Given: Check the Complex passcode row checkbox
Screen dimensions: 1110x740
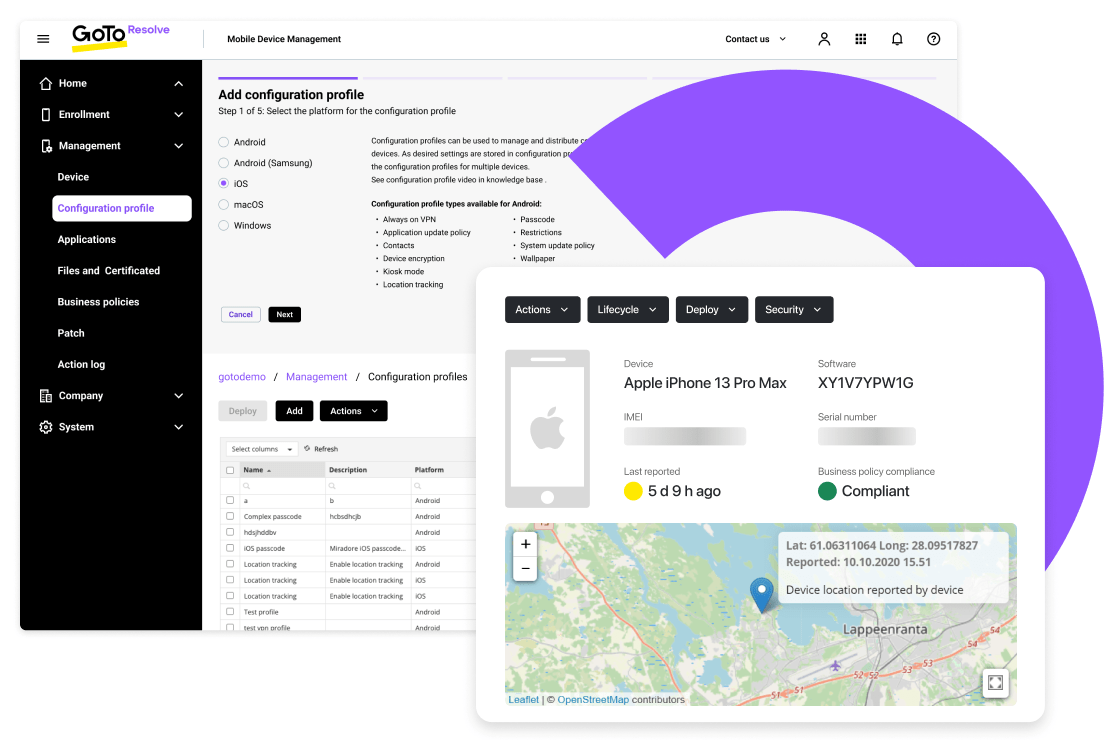Looking at the screenshot, I should point(231,517).
